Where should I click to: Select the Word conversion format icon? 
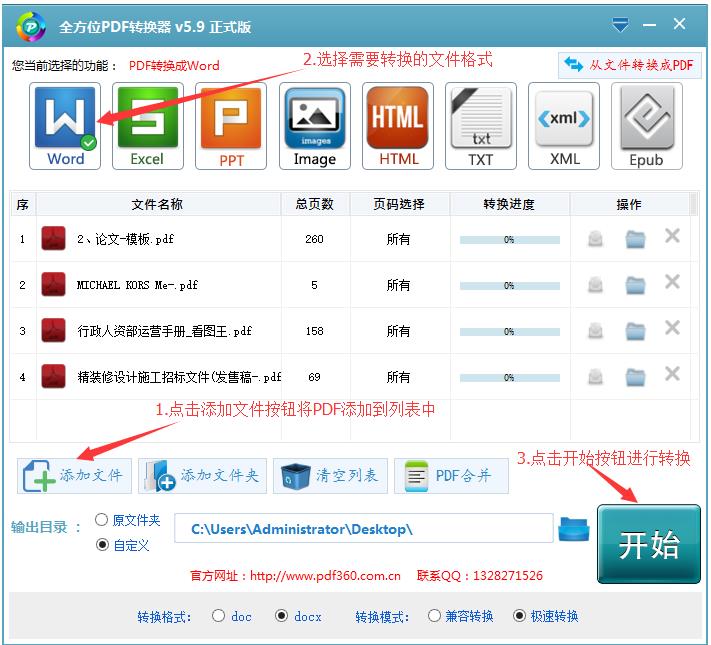66,126
